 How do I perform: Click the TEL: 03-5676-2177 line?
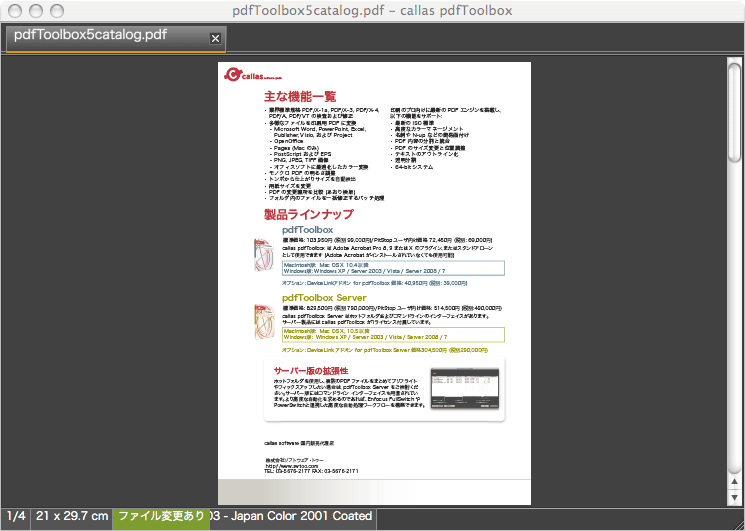tap(311, 471)
